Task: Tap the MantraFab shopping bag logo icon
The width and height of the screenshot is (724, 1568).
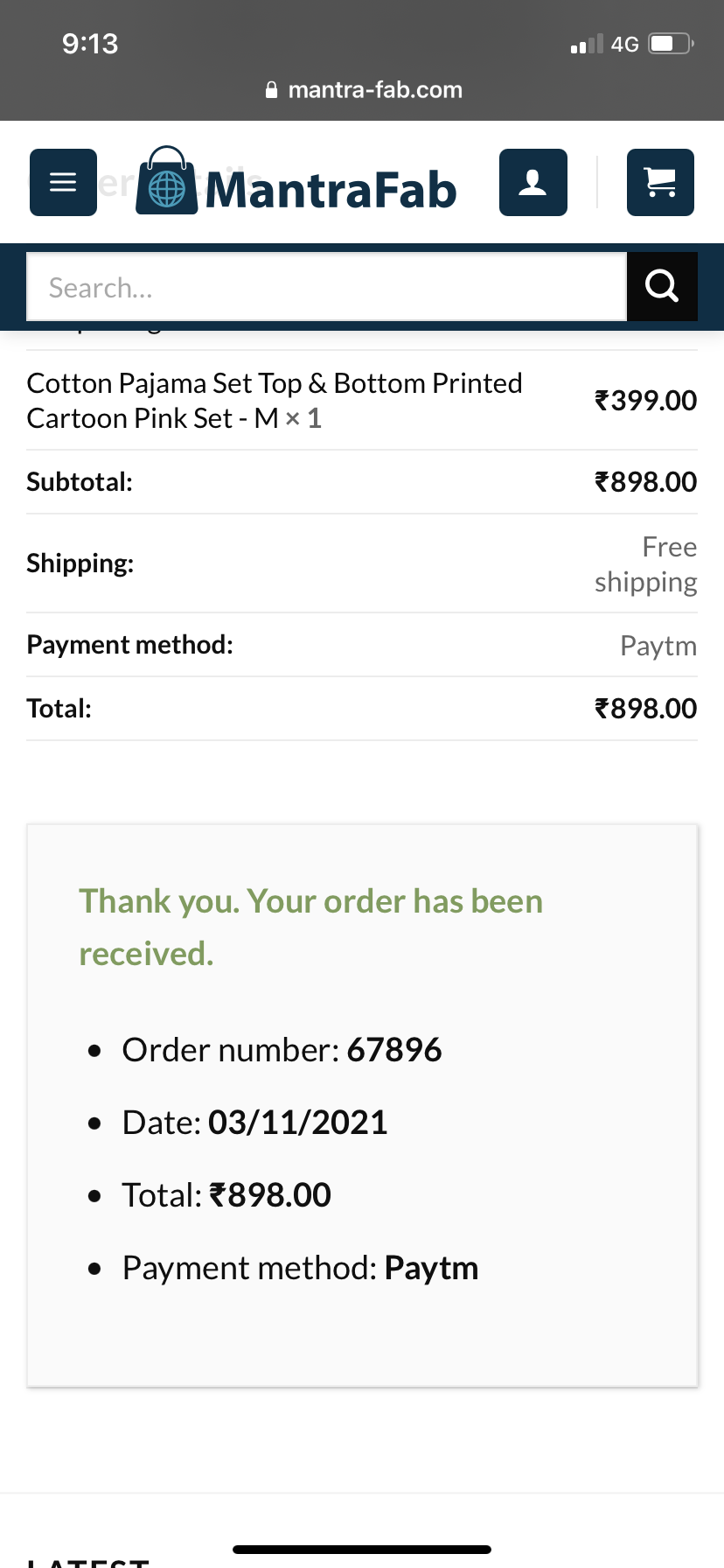Action: pyautogui.click(x=166, y=181)
